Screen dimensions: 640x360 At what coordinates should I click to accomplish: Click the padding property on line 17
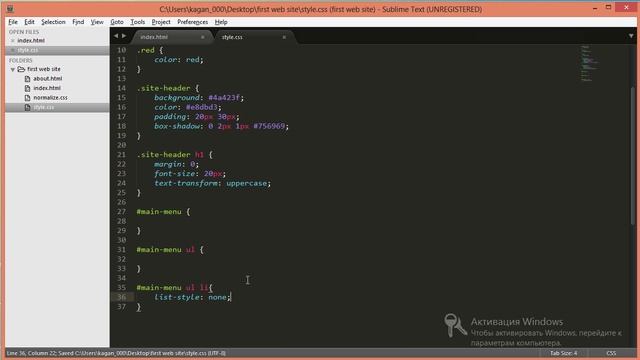click(x=170, y=117)
